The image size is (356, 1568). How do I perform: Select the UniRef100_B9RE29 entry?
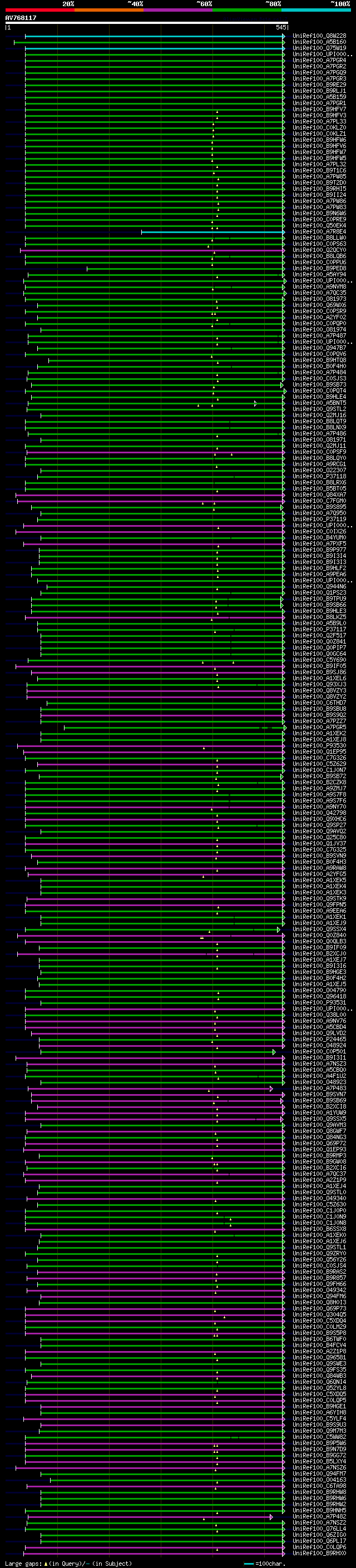(319, 85)
